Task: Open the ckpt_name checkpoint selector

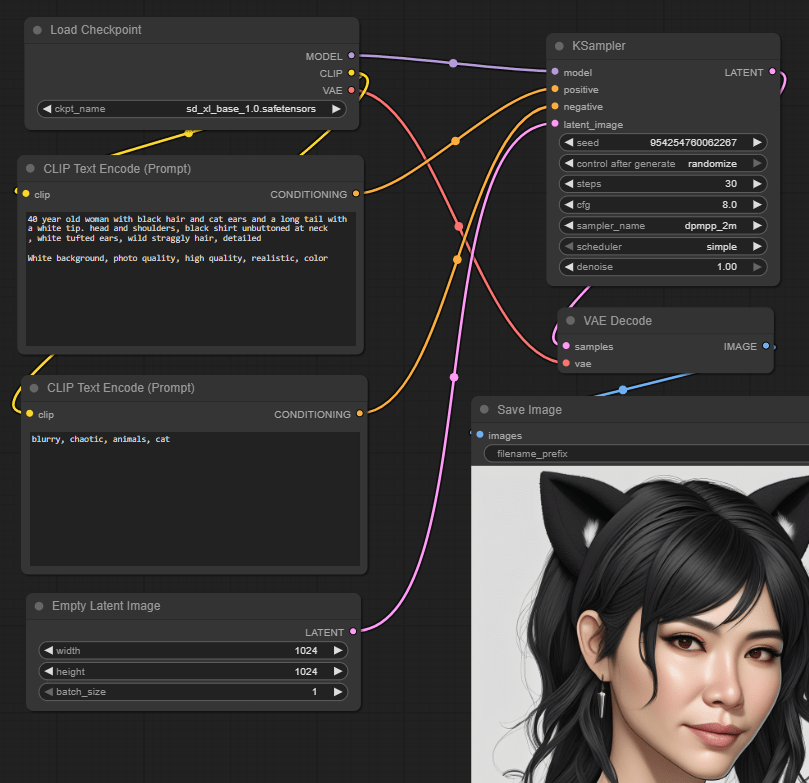Action: 192,109
